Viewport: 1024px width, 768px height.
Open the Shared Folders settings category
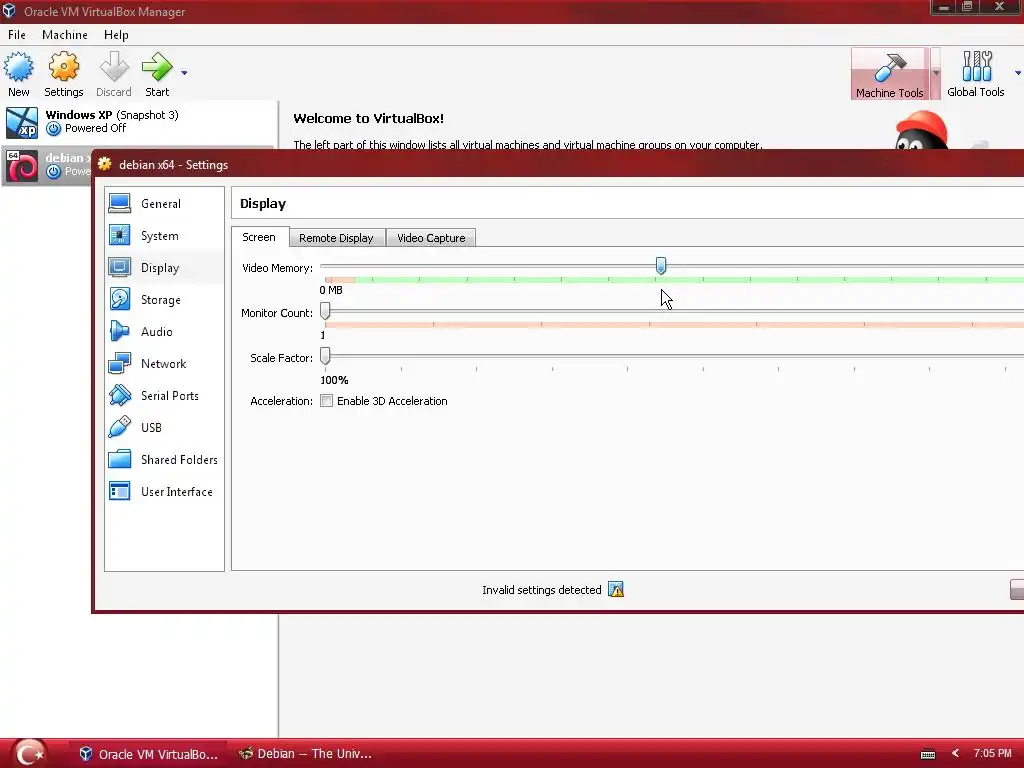pyautogui.click(x=164, y=460)
